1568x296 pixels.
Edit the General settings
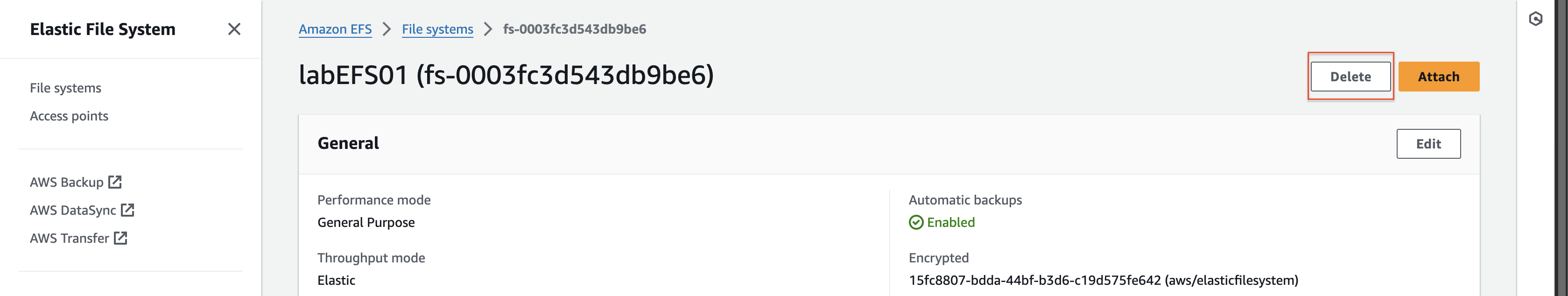(1428, 144)
